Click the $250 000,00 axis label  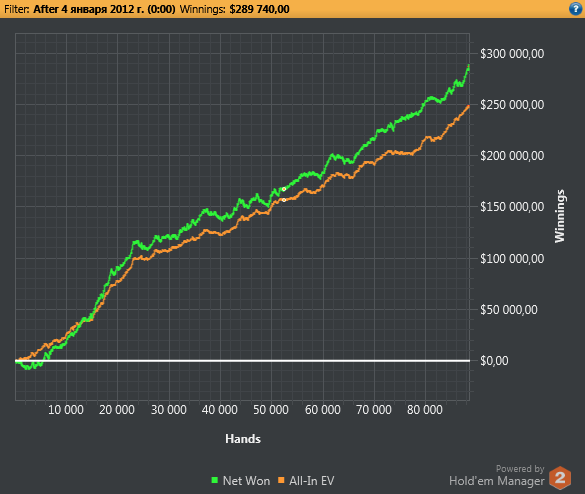512,105
